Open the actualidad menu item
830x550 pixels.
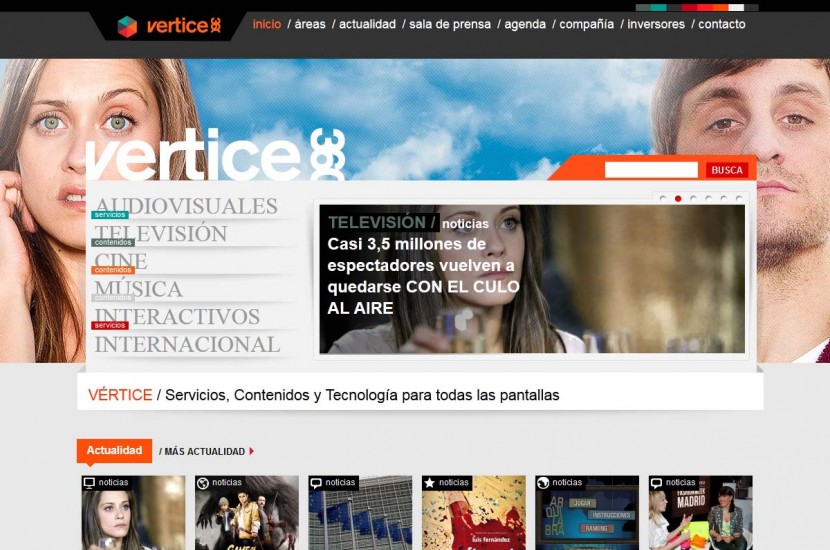pyautogui.click(x=367, y=24)
